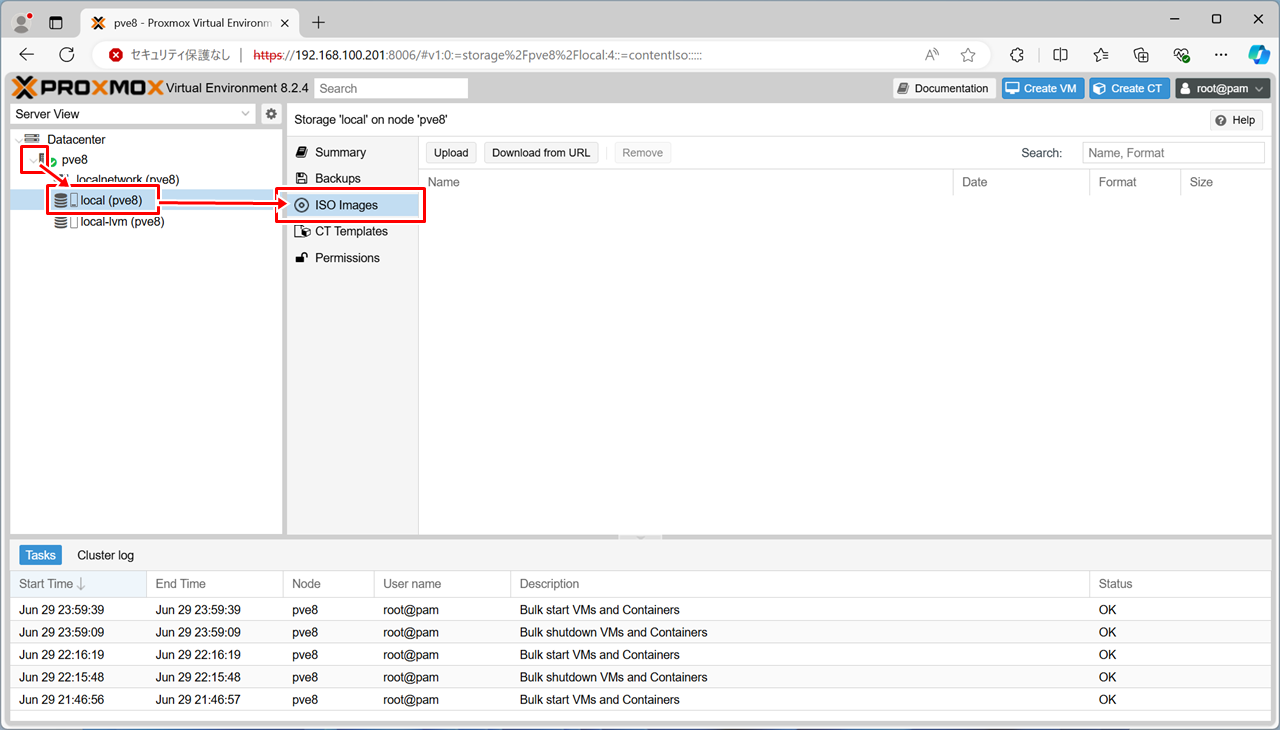Image resolution: width=1280 pixels, height=730 pixels.
Task: Collapse the pve8 node tree arrow
Action: [x=33, y=160]
